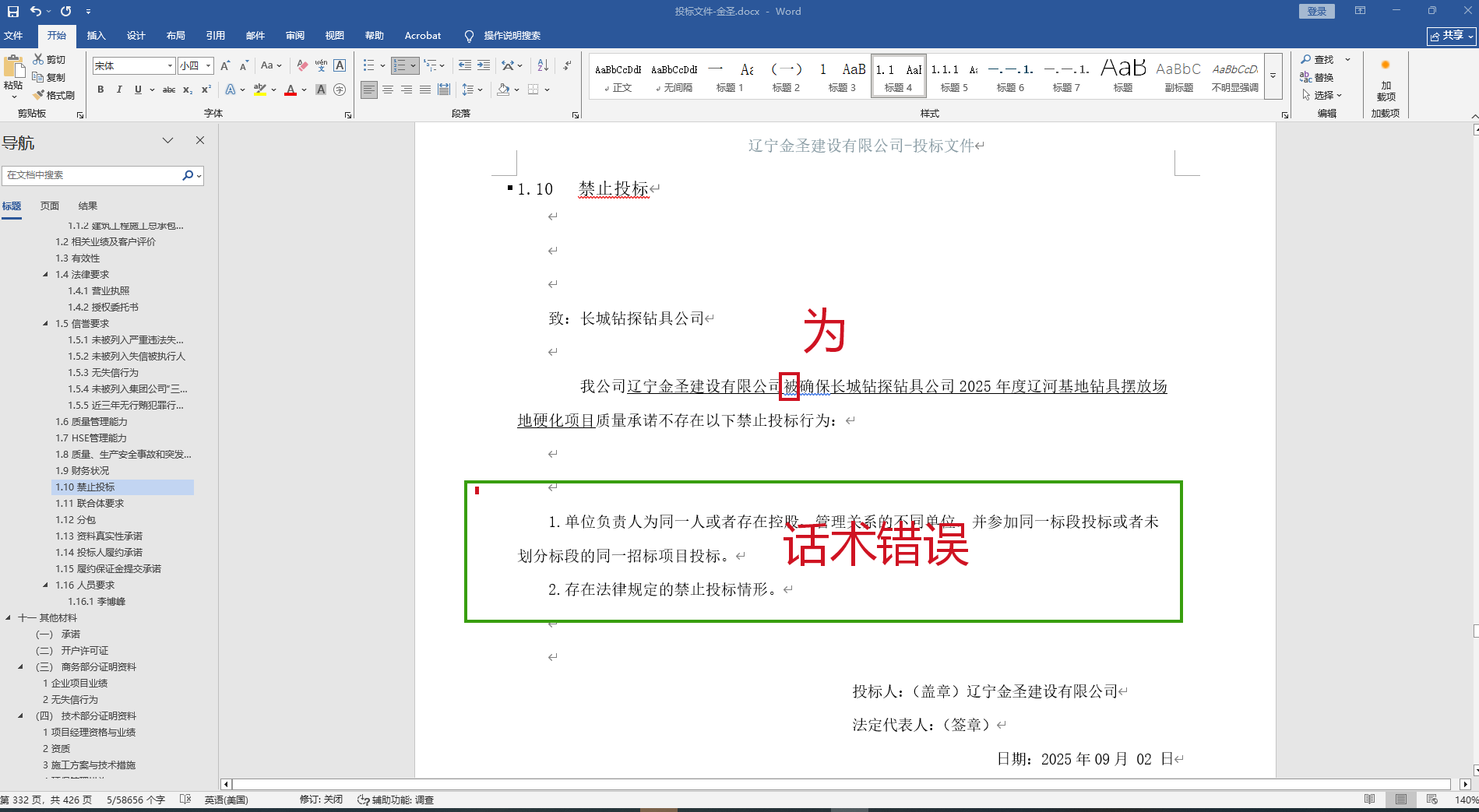Screen dimensions: 1479x812
Task: Click the 共享 share button
Action: coord(1452,36)
